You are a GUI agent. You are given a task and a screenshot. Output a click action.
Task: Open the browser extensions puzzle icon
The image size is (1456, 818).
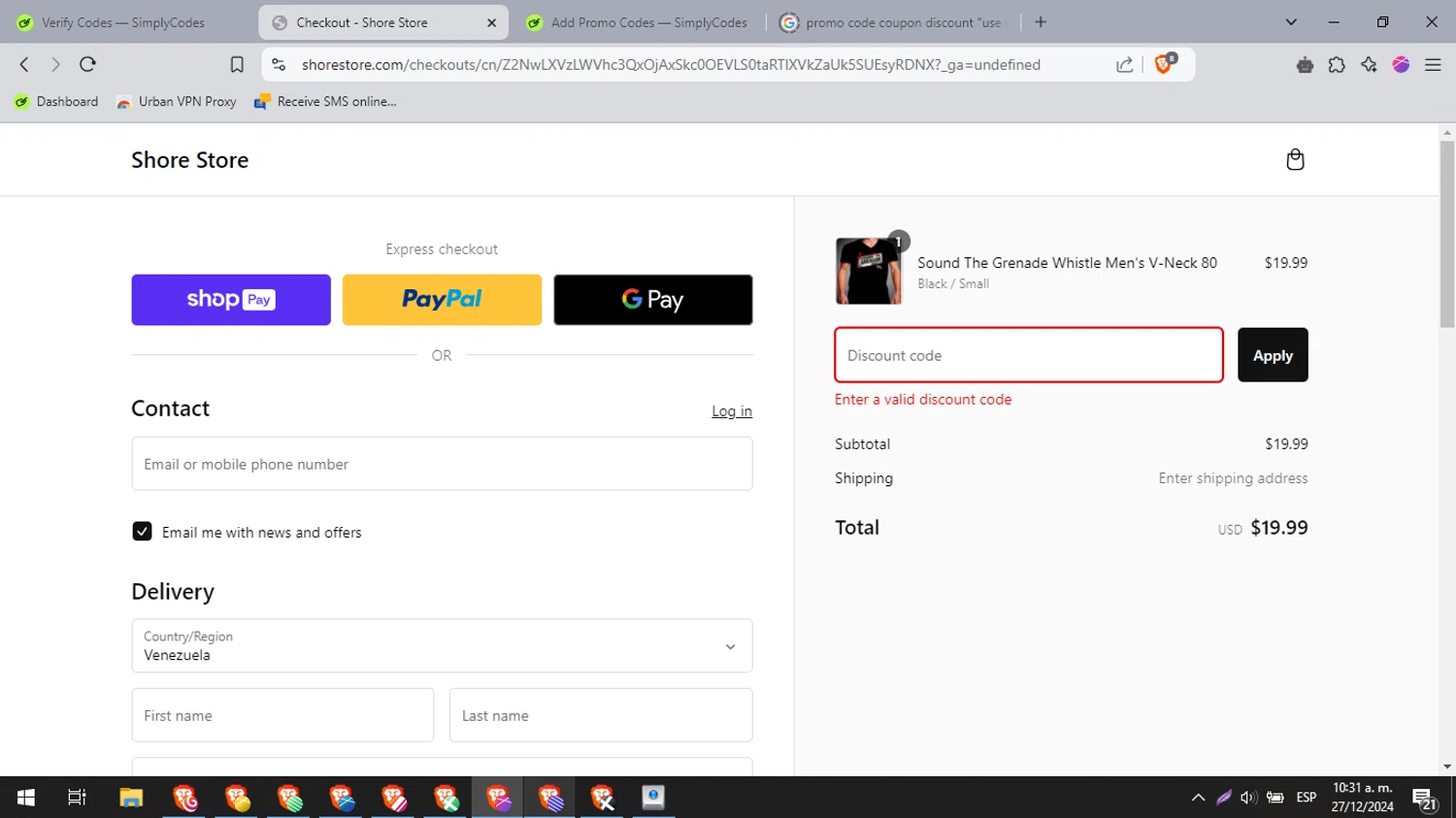[x=1337, y=64]
